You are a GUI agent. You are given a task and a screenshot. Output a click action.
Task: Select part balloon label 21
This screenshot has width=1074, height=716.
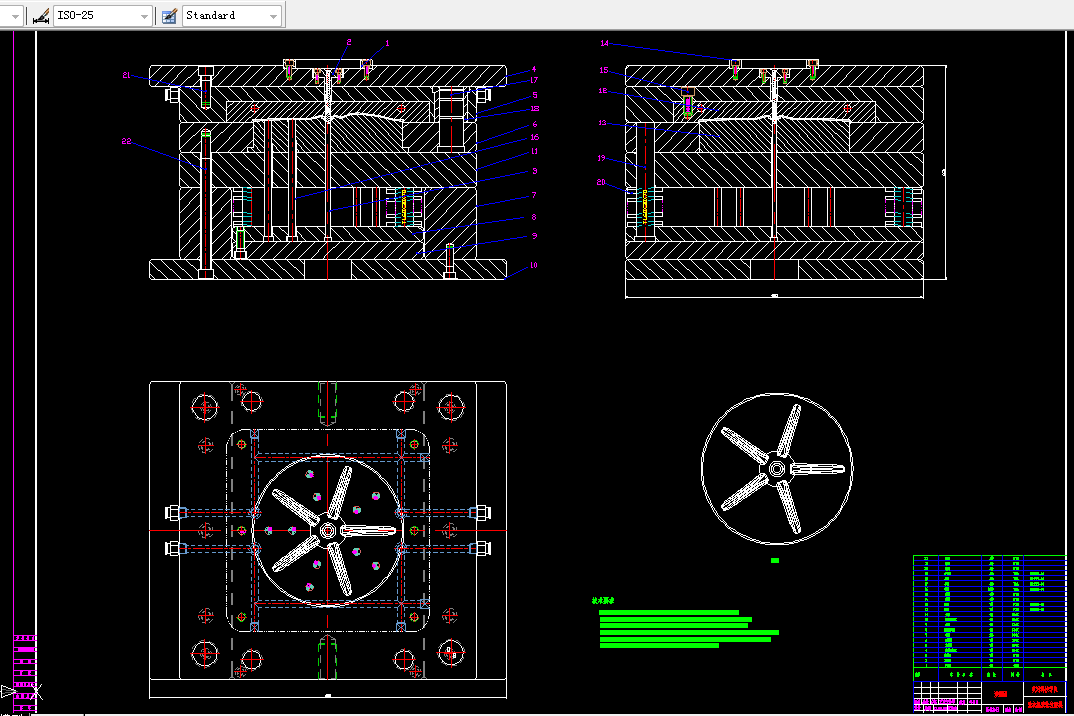tap(126, 75)
